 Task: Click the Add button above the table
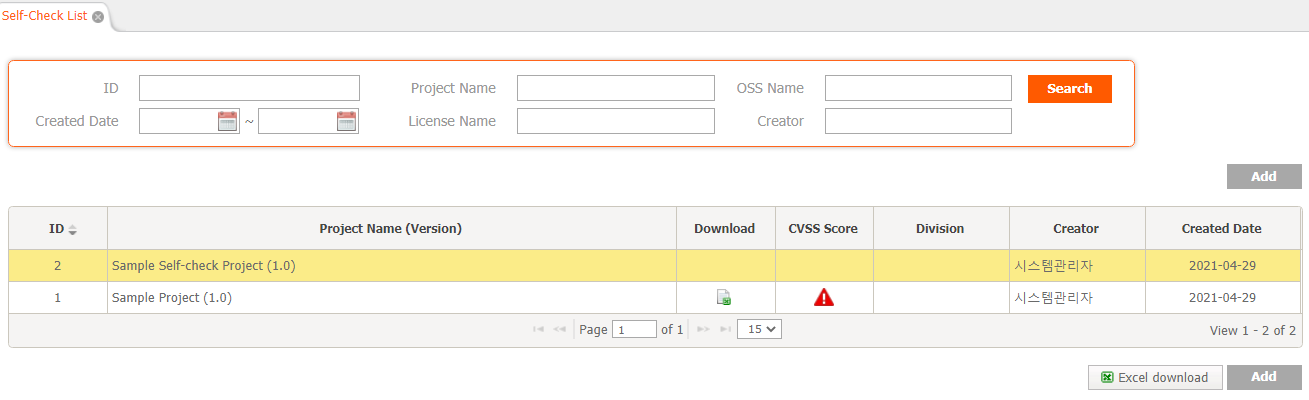pos(1264,176)
